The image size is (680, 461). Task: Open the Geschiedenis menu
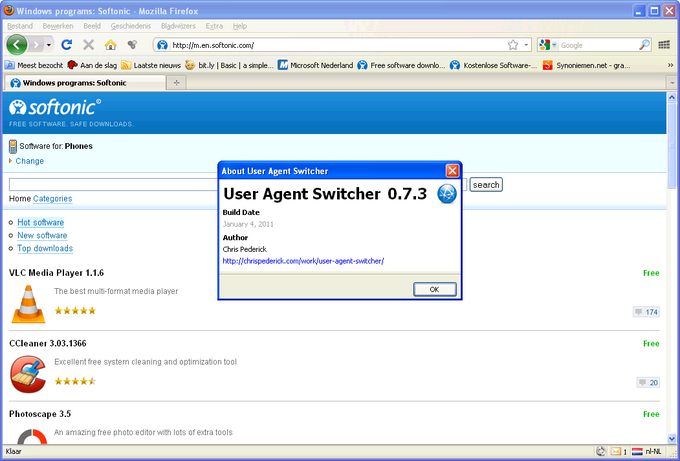pyautogui.click(x=131, y=26)
